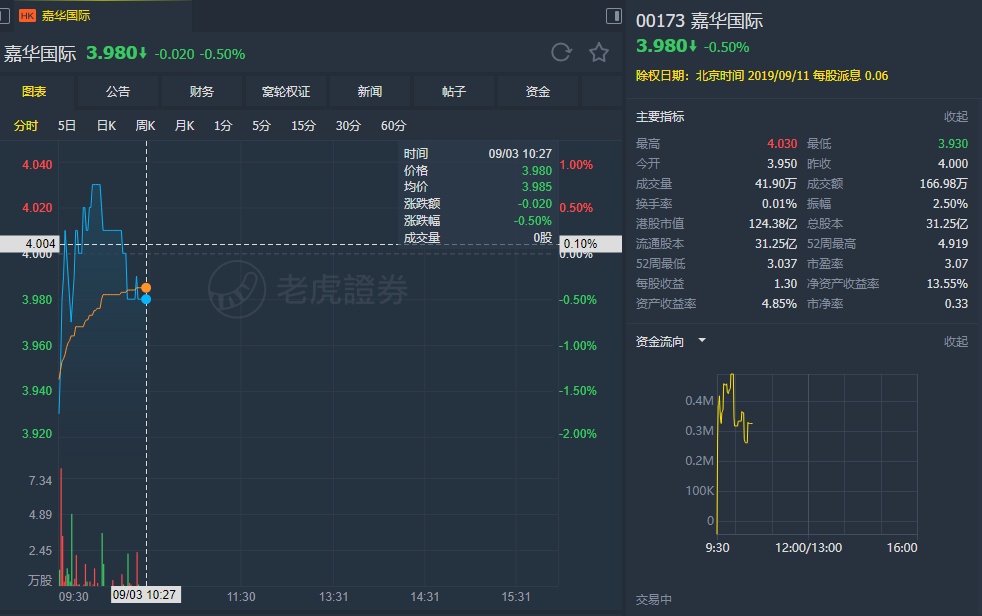
Task: Toggle the left panel icon in the tab bar
Action: tap(8, 16)
